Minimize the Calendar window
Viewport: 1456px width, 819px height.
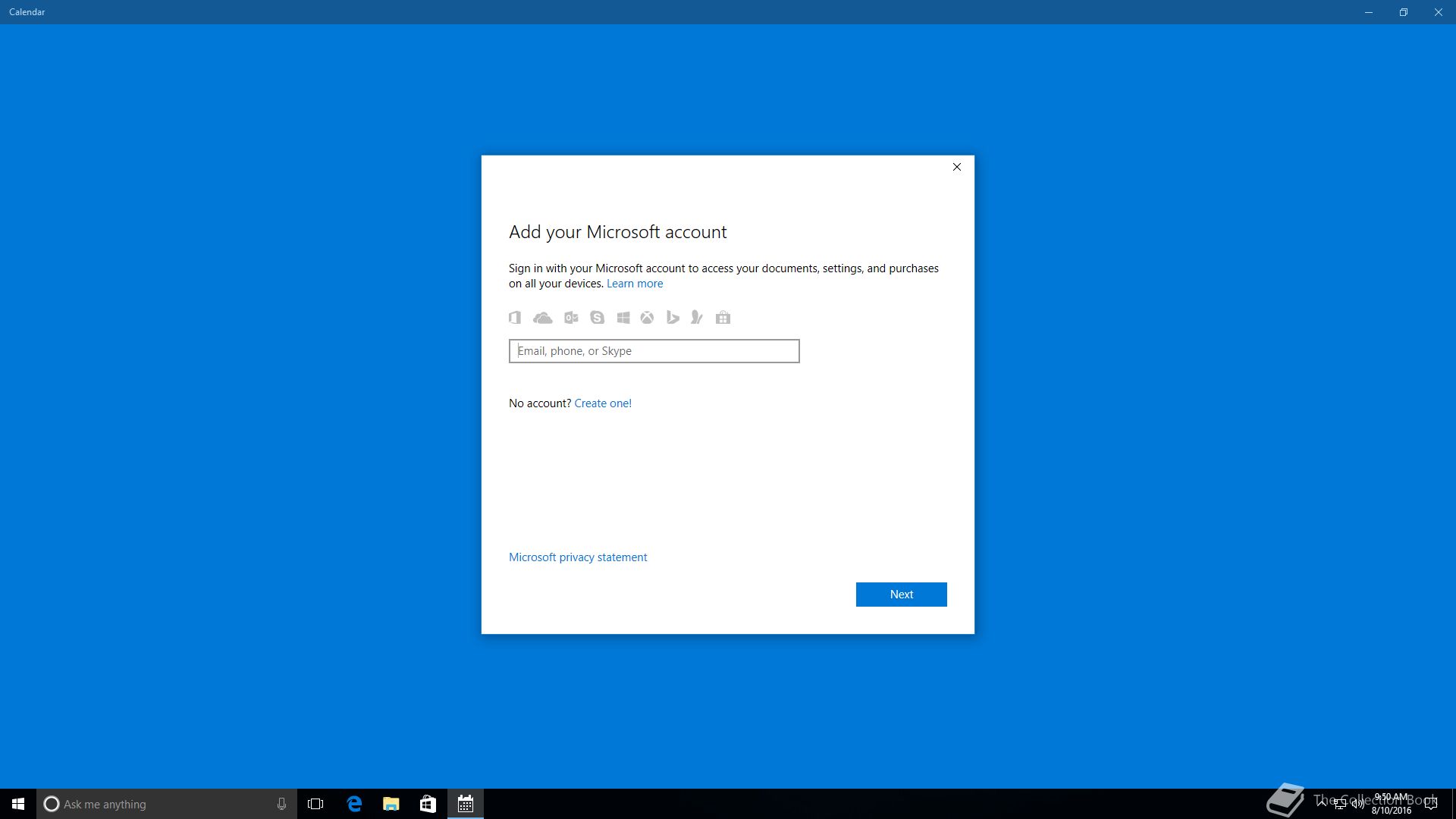pos(1369,12)
